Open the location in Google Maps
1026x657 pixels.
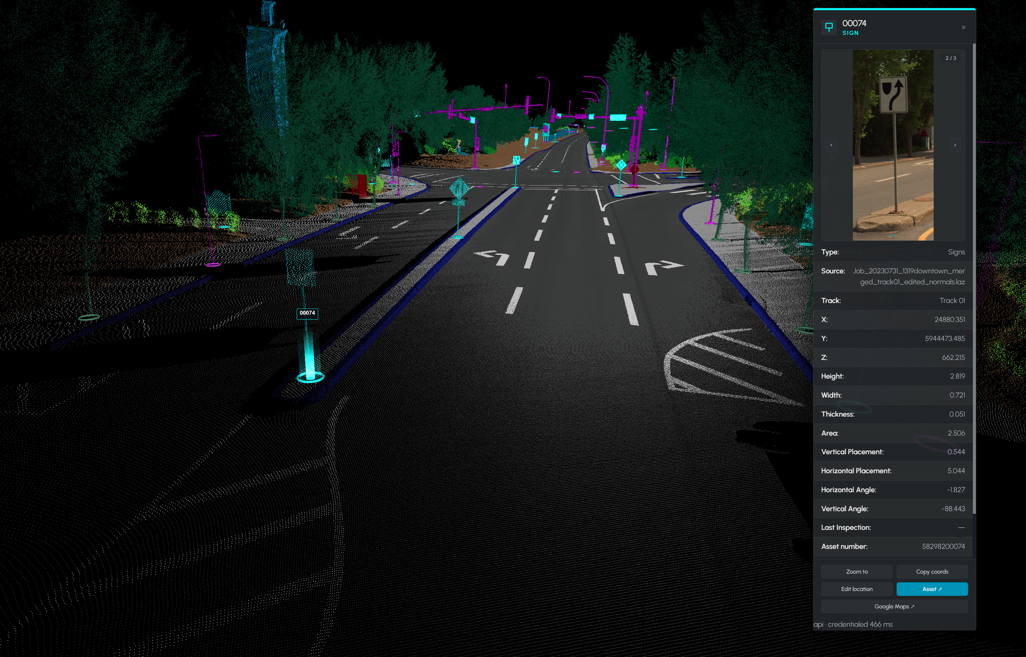point(894,607)
